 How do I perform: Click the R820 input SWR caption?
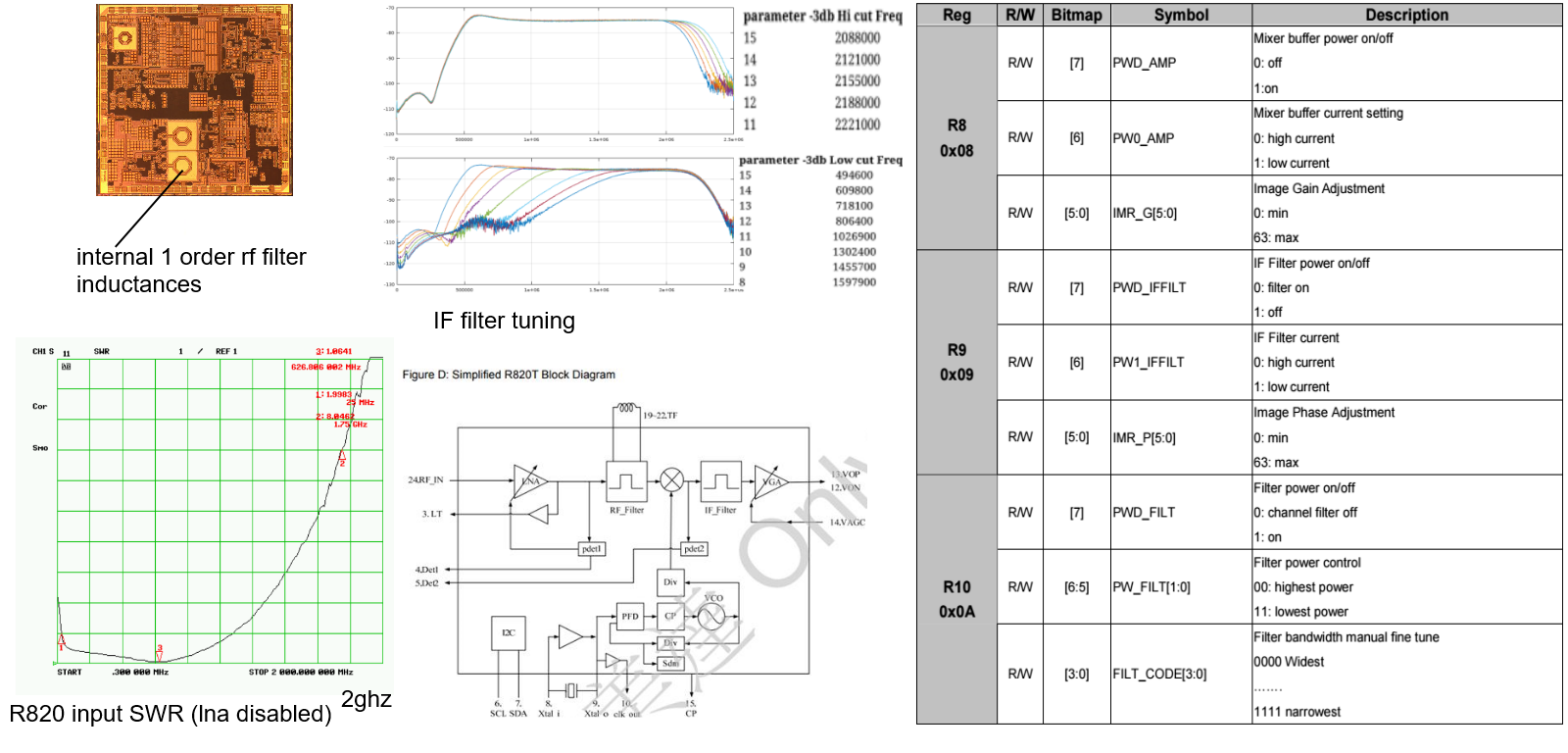pos(171,713)
